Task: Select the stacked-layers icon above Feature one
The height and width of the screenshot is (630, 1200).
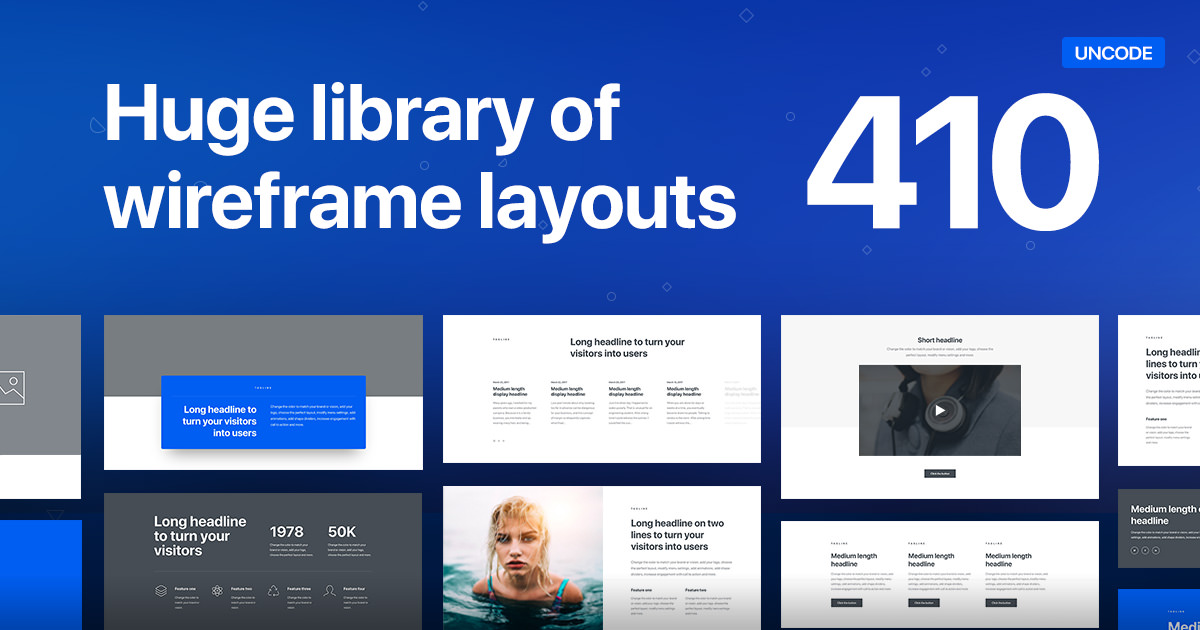Action: [161, 590]
